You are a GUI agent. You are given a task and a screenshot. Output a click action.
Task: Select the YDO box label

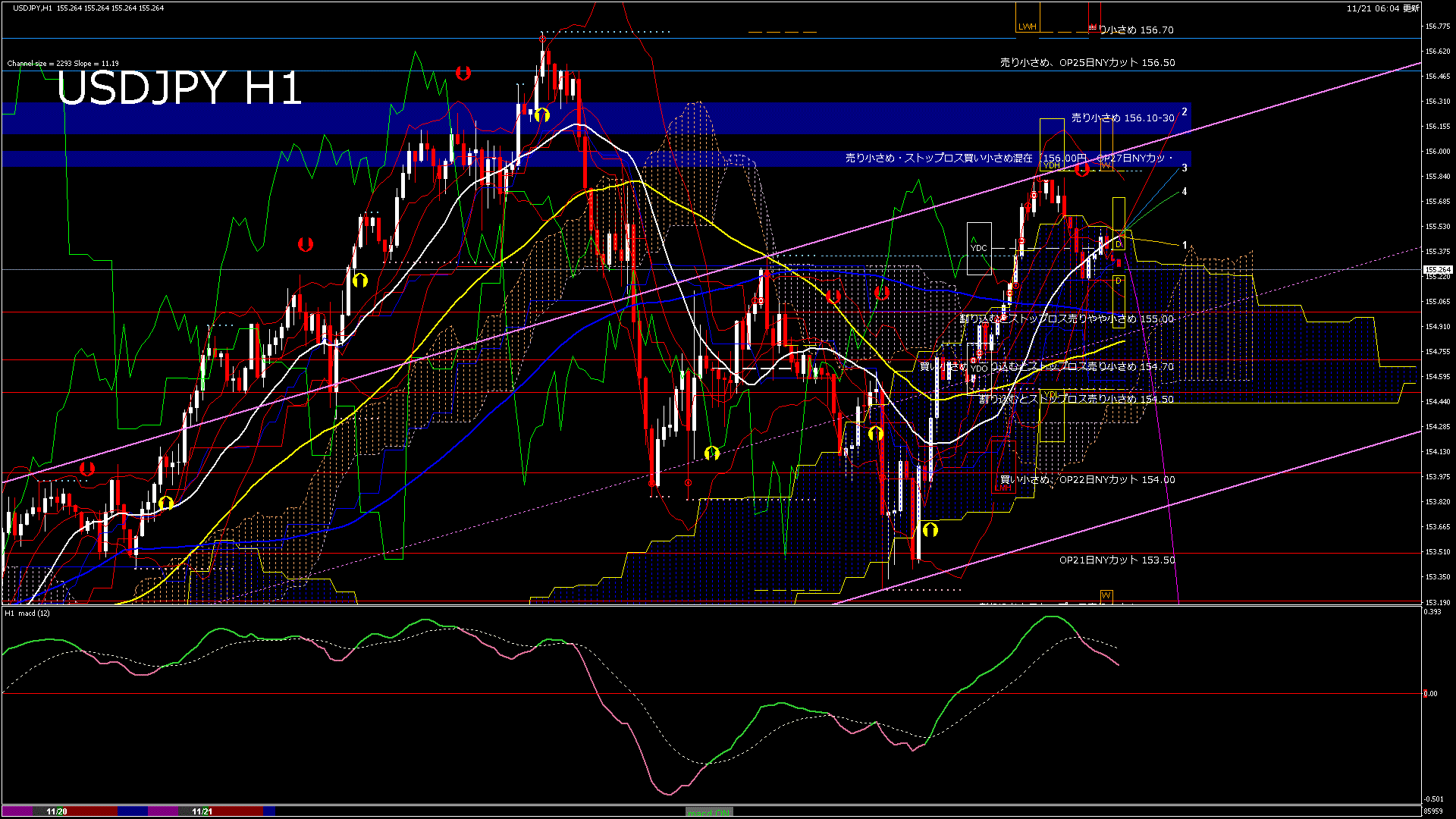(x=979, y=369)
